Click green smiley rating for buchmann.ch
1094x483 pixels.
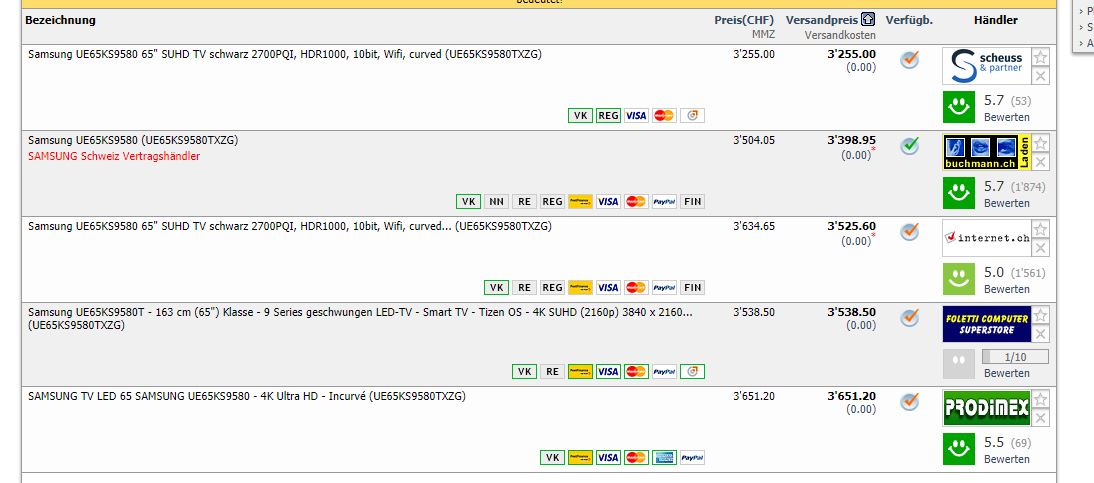959,193
